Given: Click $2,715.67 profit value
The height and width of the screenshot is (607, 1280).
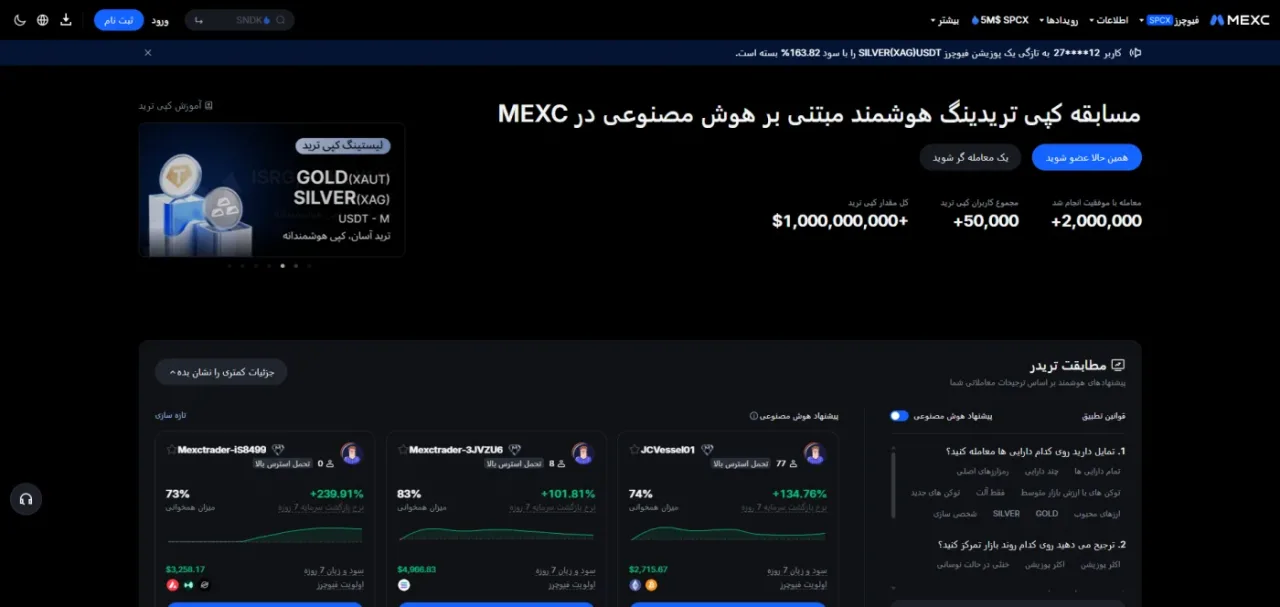Looking at the screenshot, I should [648, 569].
